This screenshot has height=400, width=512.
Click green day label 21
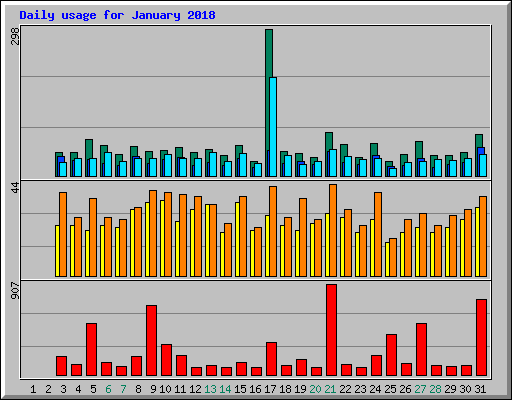point(330,389)
